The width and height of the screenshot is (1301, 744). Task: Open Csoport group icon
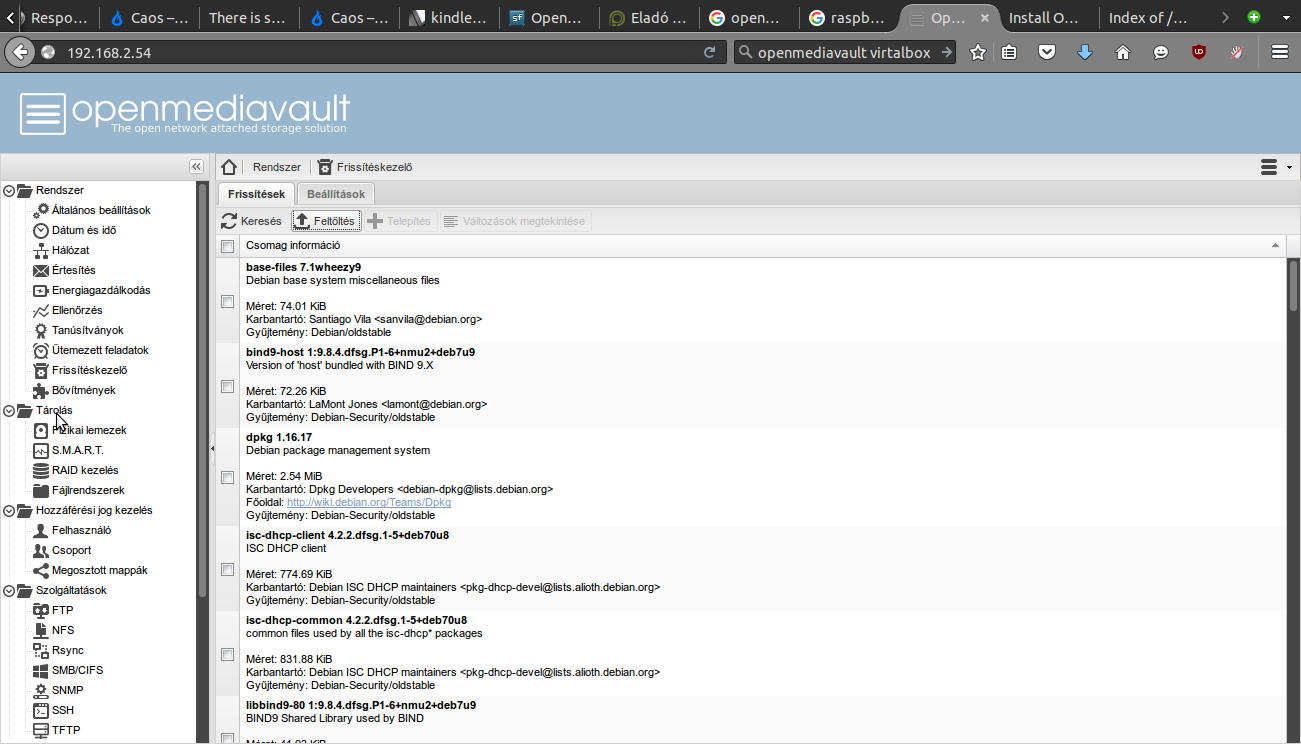(41, 550)
